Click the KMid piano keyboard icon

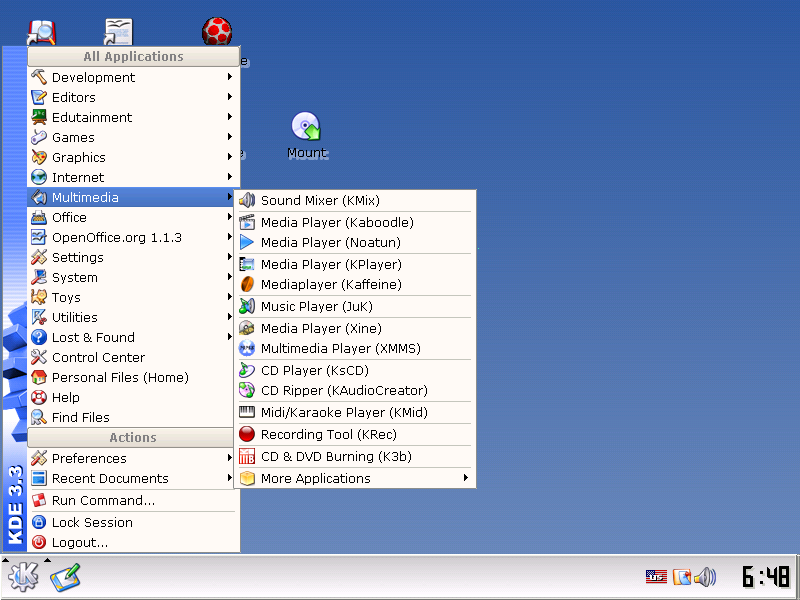coord(247,412)
